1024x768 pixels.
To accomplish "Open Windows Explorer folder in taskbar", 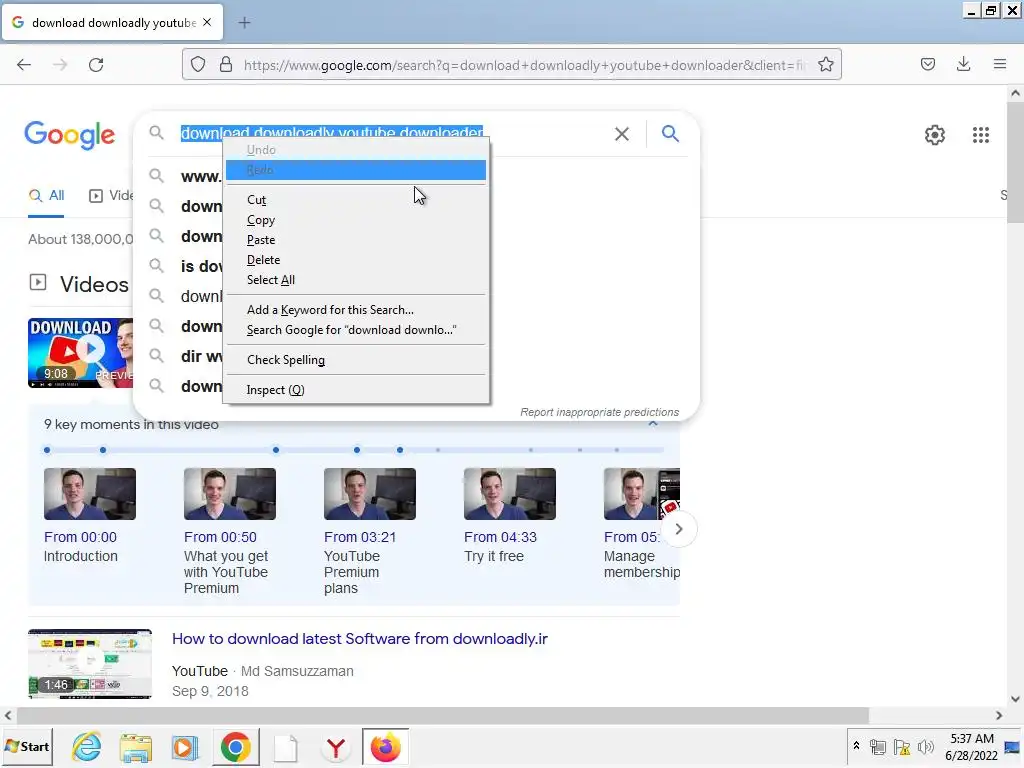I will 136,746.
